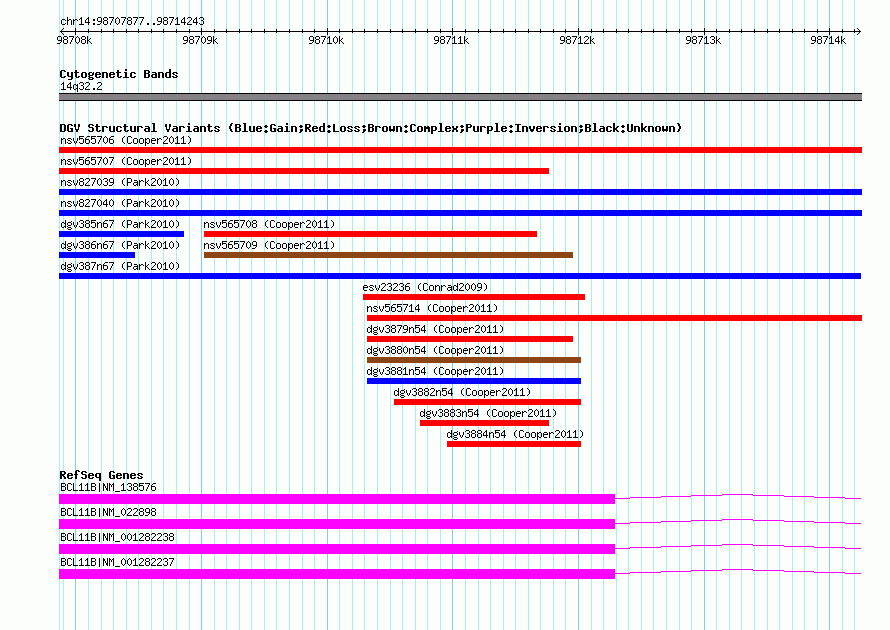The image size is (890, 630).
Task: Click the Cytogenetic Bands track title
Action: pyautogui.click(x=119, y=74)
